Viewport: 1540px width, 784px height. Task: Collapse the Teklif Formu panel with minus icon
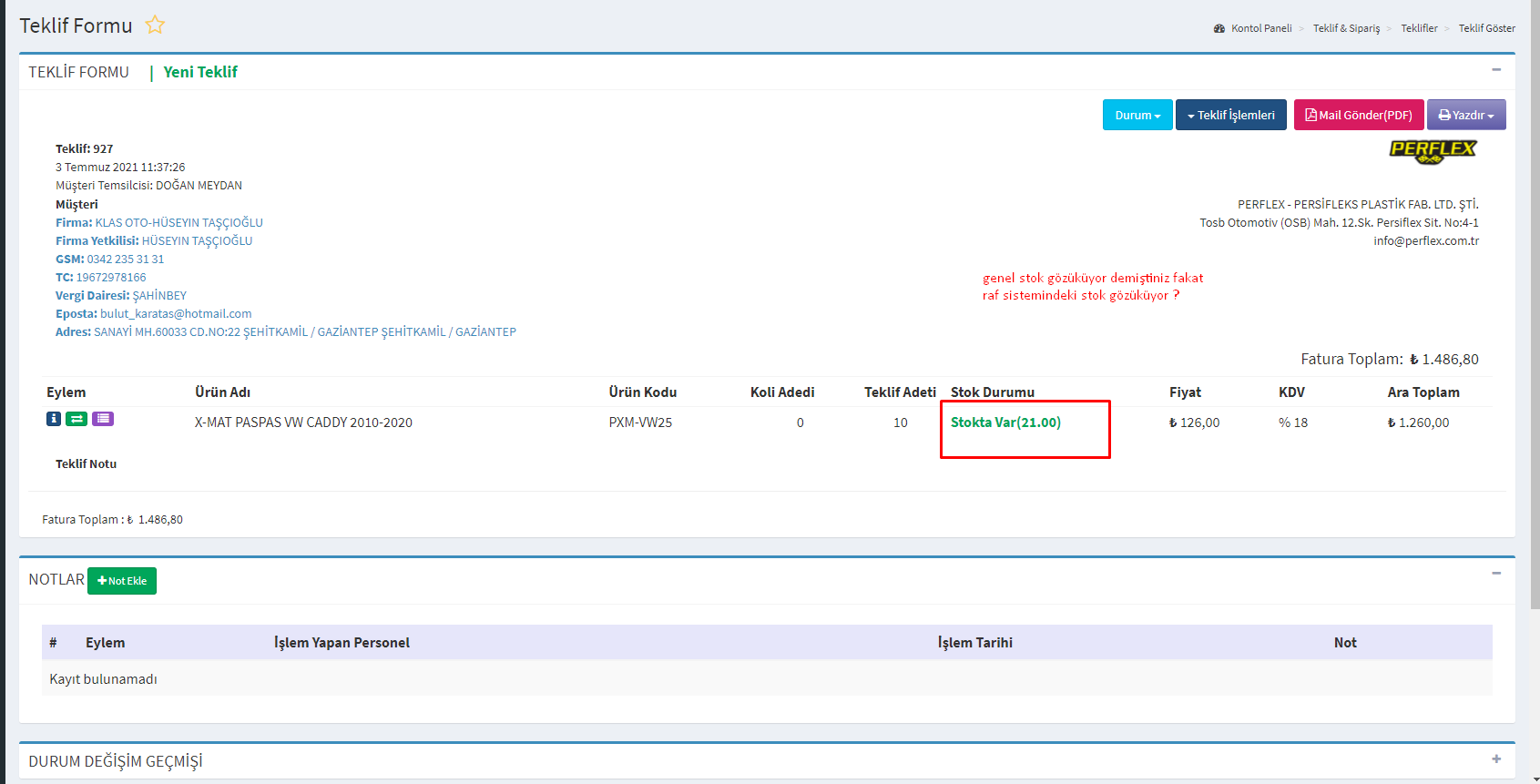(1496, 70)
